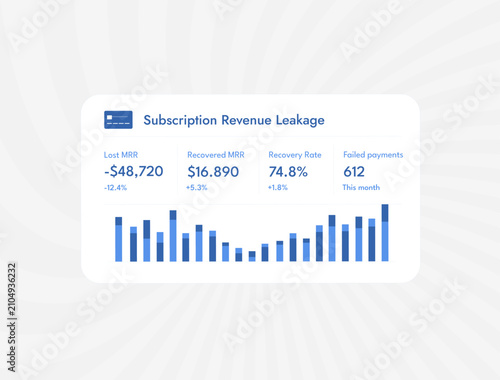500x380 pixels.
Task: Select the Recovered MRR label
Action: coord(216,155)
